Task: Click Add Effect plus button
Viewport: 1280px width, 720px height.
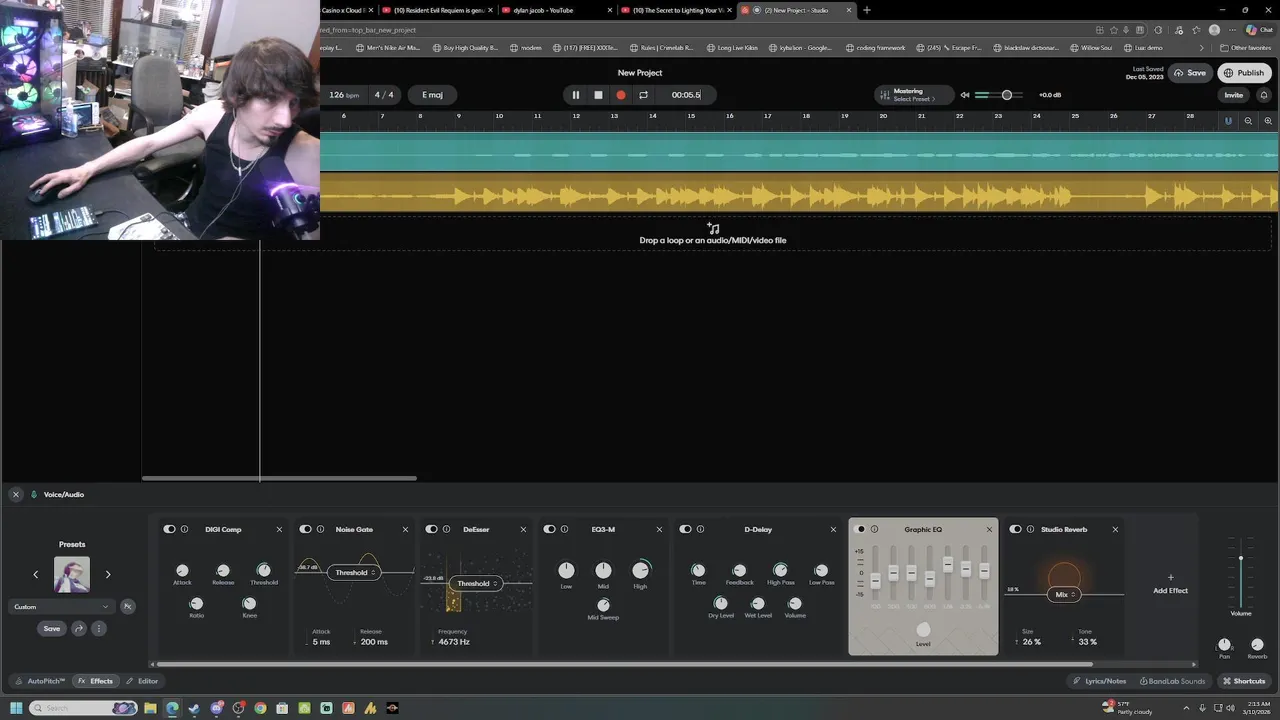Action: (x=1170, y=577)
